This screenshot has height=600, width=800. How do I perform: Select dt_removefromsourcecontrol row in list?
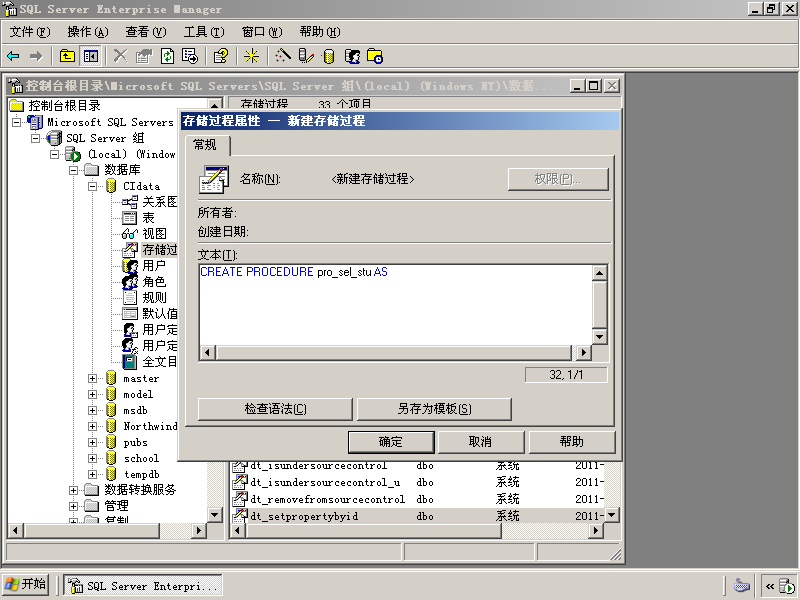418,499
